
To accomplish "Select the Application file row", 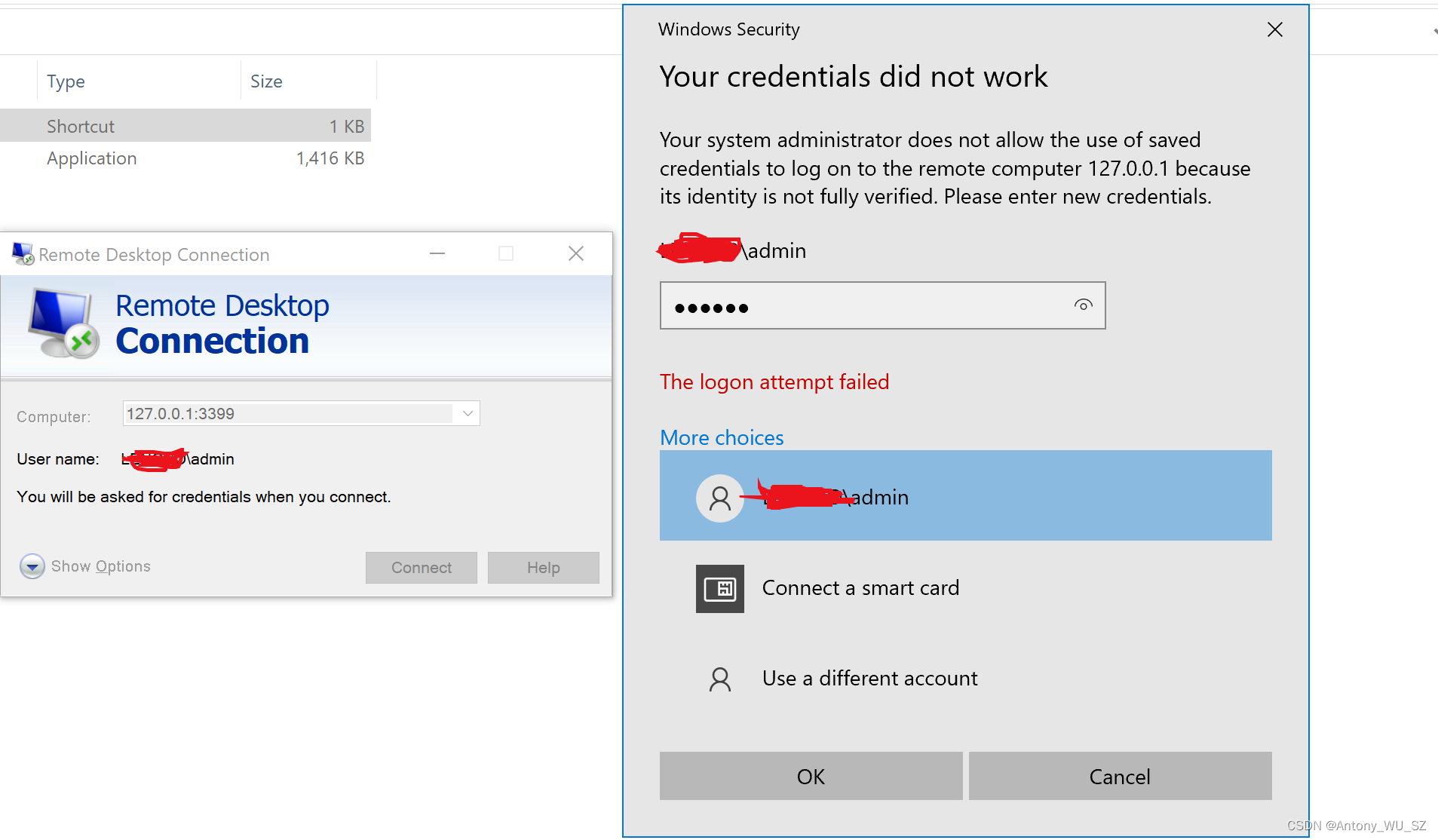I will click(185, 158).
